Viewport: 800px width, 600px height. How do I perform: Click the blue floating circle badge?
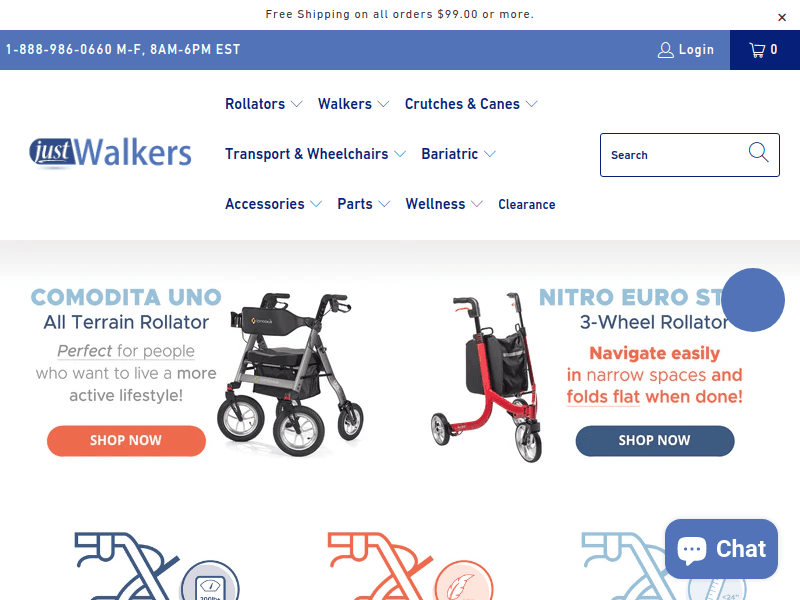753,300
